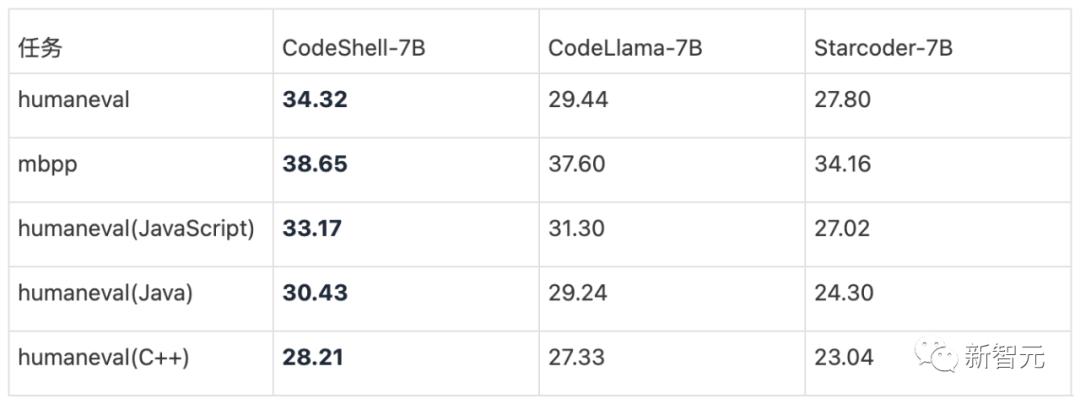
Task: Select the 37.60 CodeLlama mbpp score
Action: click(x=576, y=164)
